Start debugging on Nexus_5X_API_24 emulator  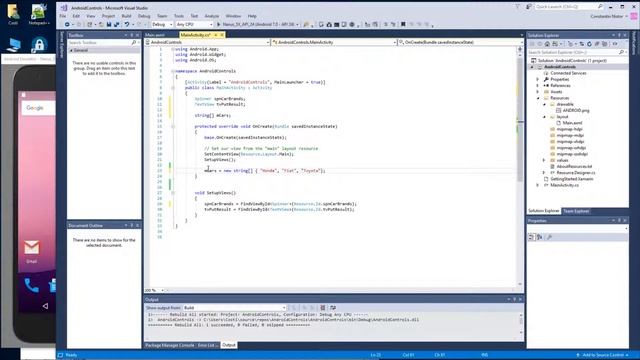point(257,24)
